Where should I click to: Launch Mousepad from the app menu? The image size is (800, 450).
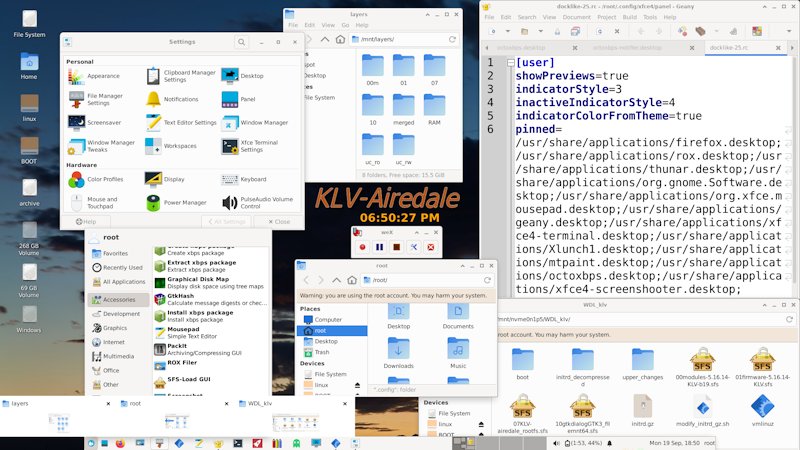(211, 333)
